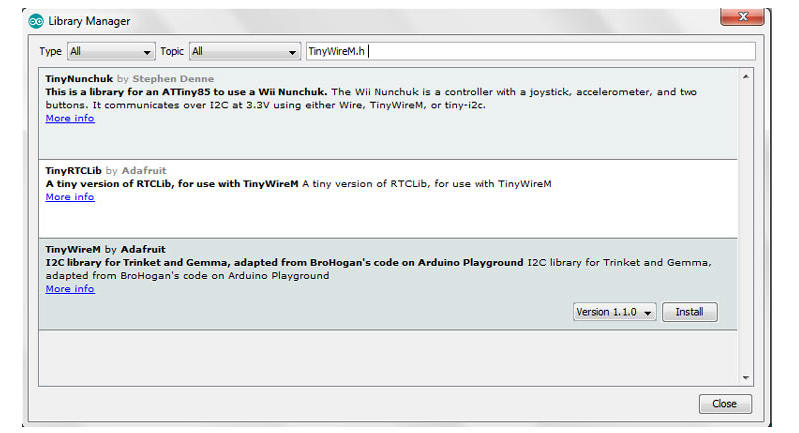Image resolution: width=799 pixels, height=433 pixels.
Task: Open More info link for TinyRTCLib
Action: tap(70, 197)
